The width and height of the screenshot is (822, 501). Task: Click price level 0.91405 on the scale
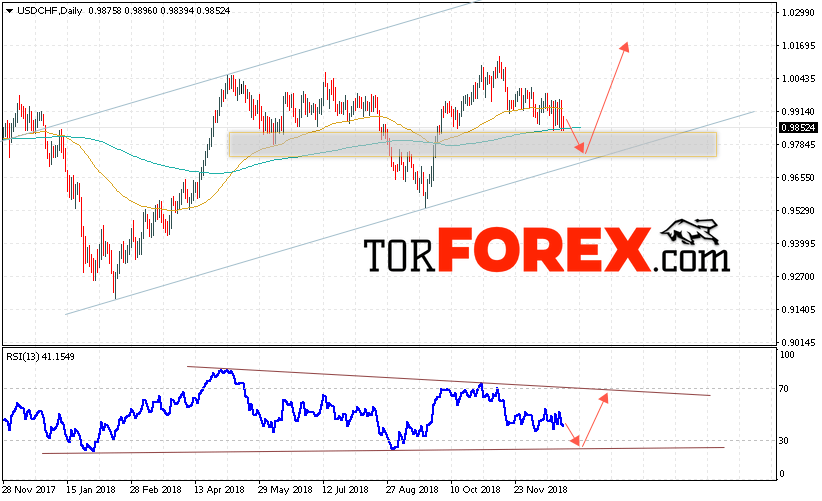(x=798, y=310)
